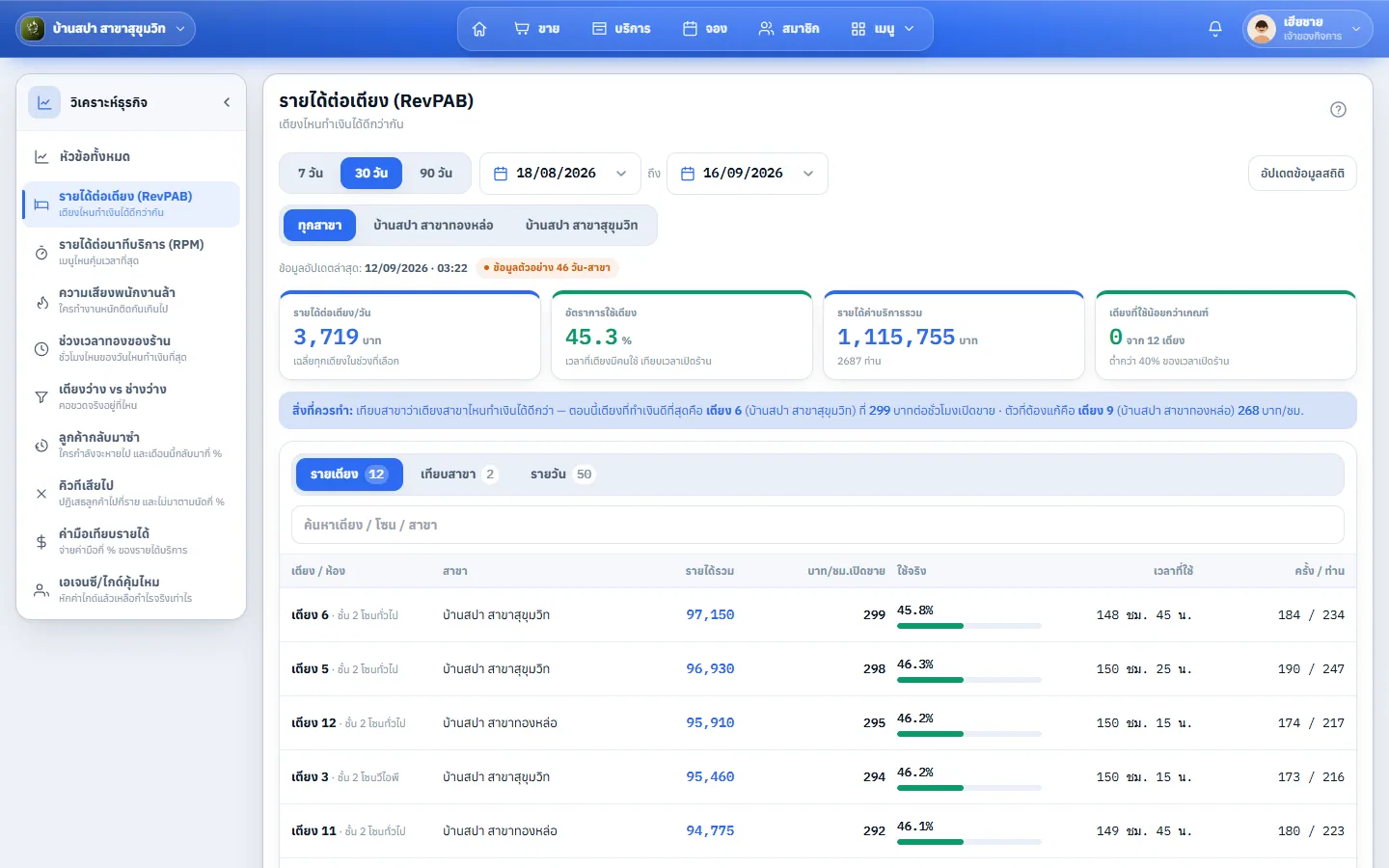Click the flame icon for staff burnout
This screenshot has width=1389, height=868.
coord(41,301)
